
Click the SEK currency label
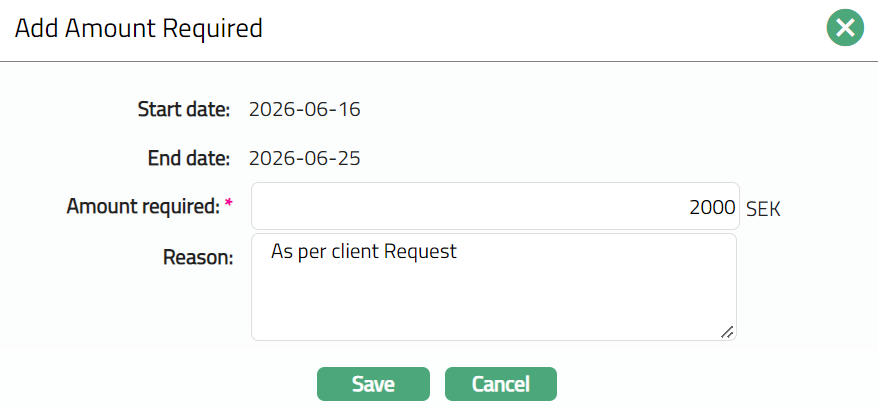point(763,209)
